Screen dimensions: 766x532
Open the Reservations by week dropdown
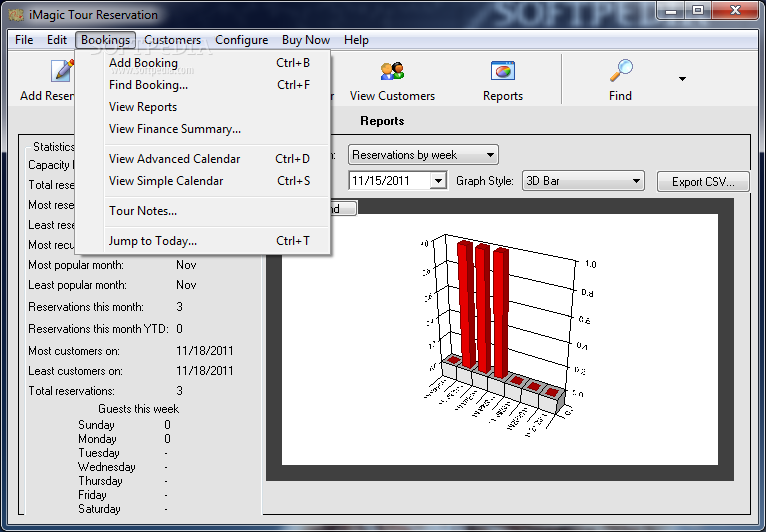(423, 155)
